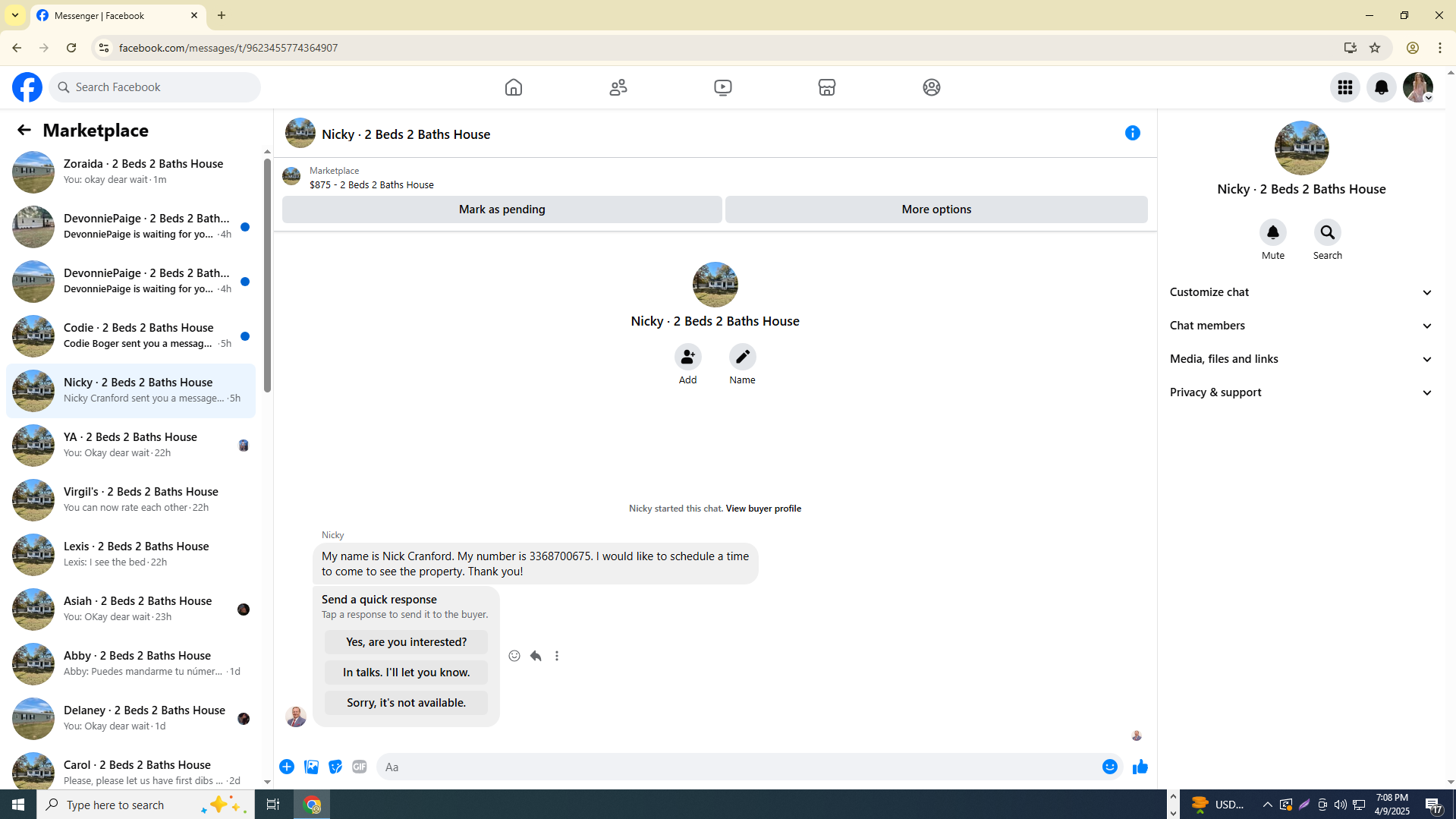
Task: Reply to Nicky's message
Action: click(x=536, y=656)
